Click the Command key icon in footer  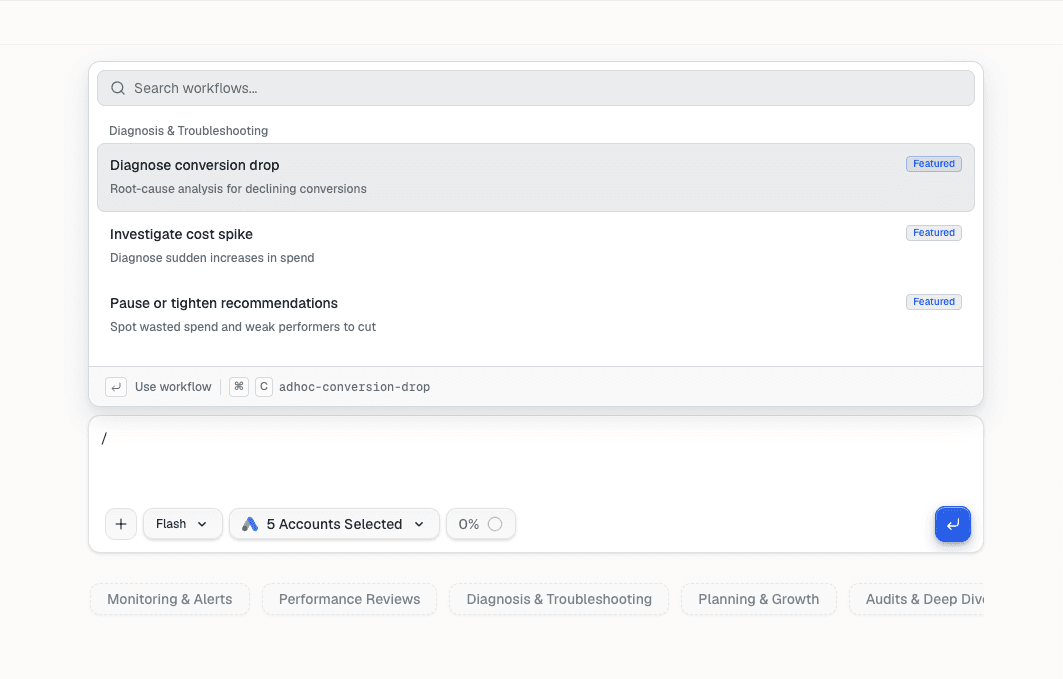[x=239, y=387]
